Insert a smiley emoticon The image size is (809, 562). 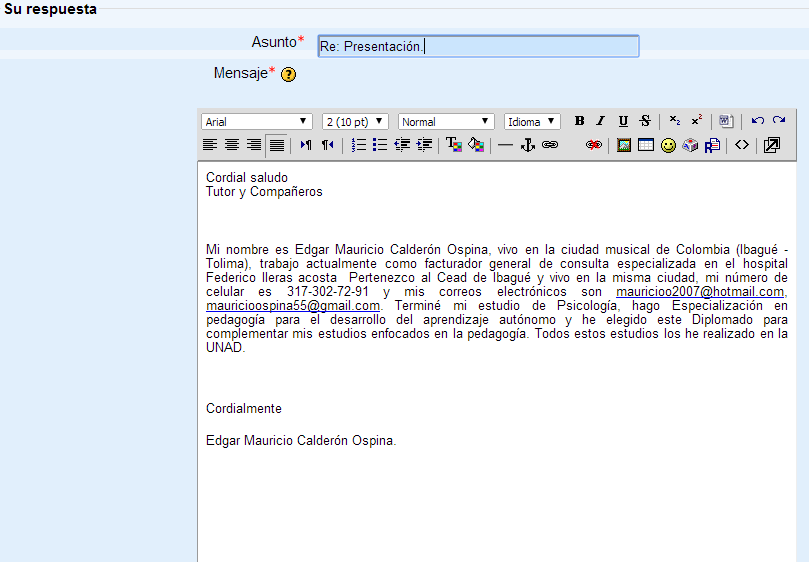668,145
